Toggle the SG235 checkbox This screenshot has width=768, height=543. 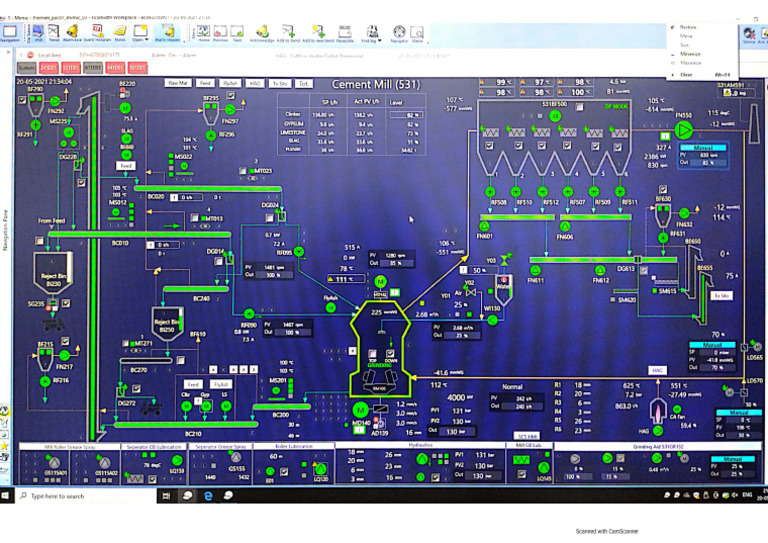66,304
